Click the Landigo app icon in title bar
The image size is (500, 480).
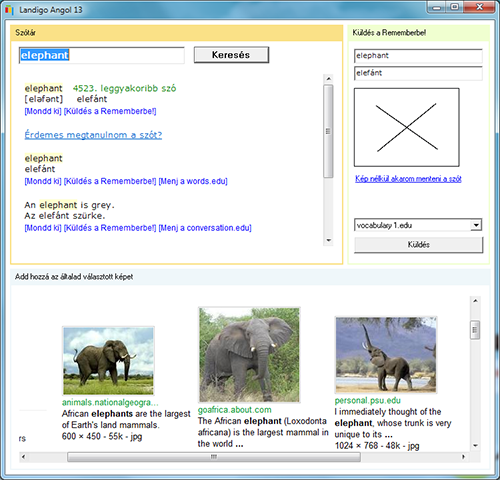9,10
